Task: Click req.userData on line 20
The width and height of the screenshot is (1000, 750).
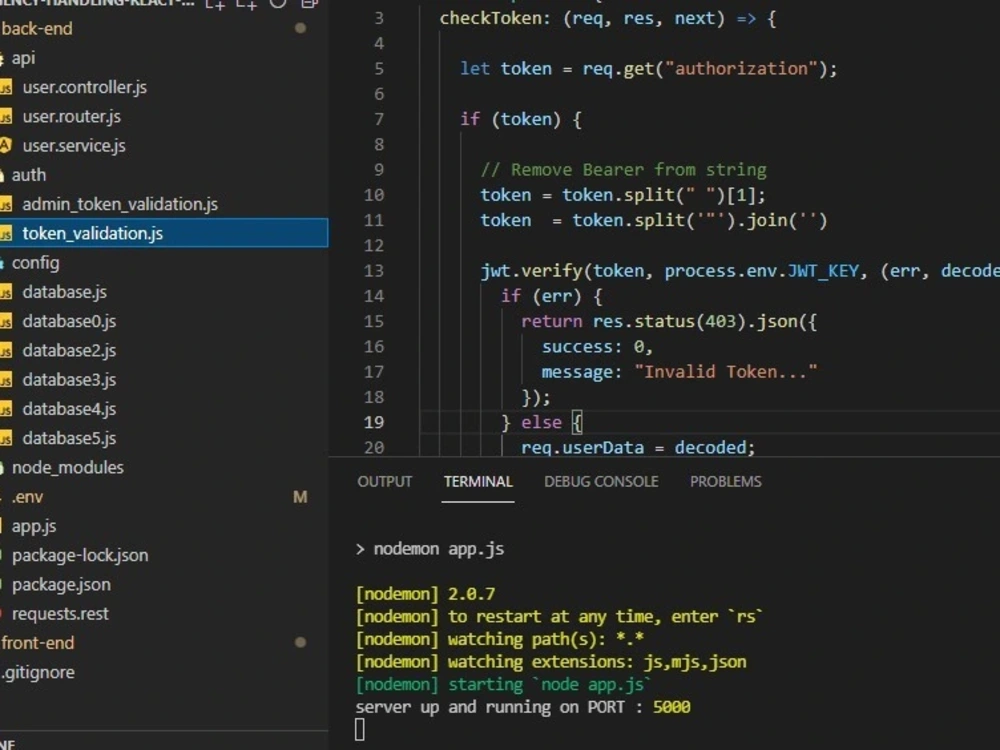Action: pyautogui.click(x=582, y=448)
